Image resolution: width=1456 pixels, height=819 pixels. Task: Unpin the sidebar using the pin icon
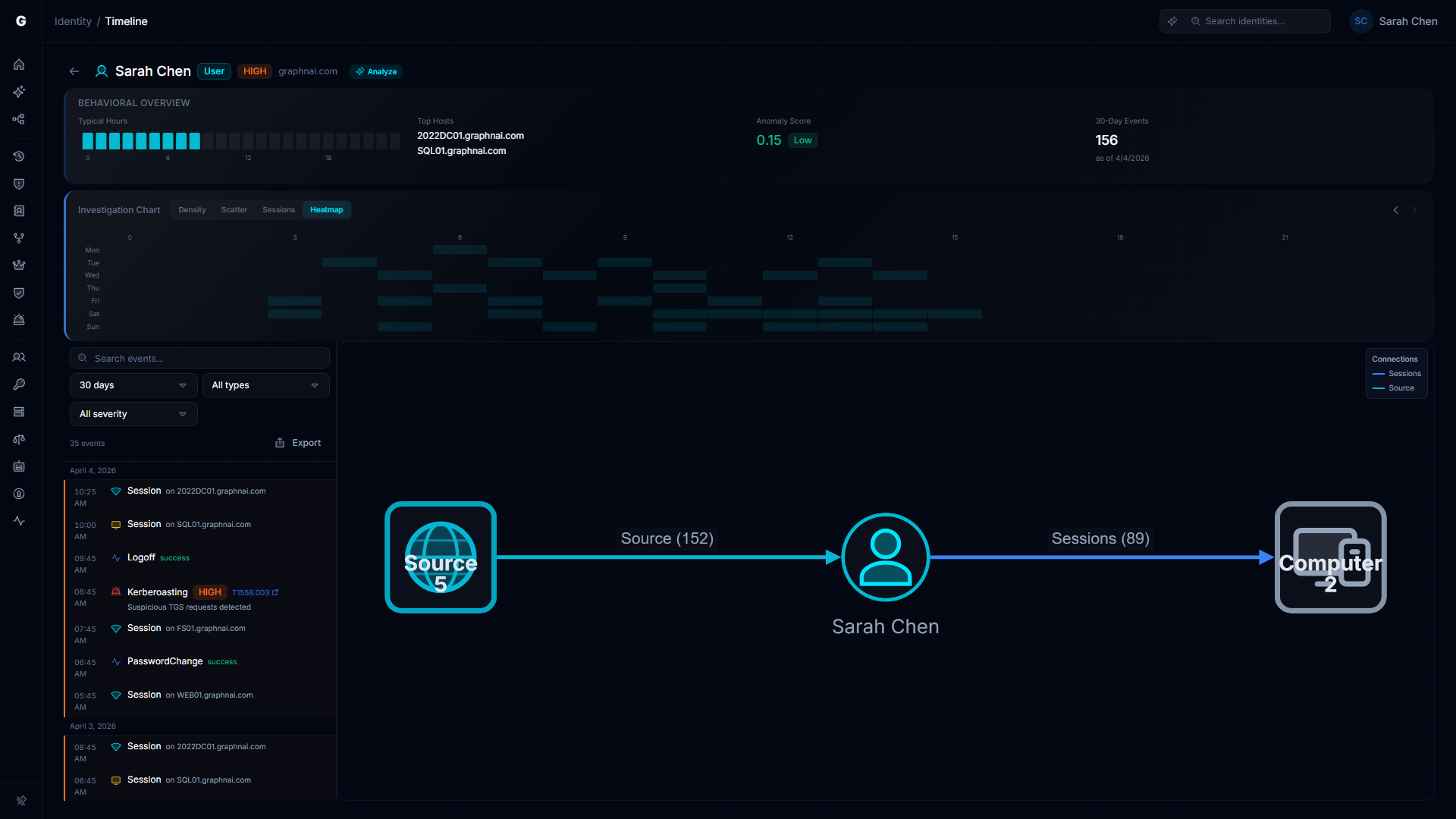(22, 801)
